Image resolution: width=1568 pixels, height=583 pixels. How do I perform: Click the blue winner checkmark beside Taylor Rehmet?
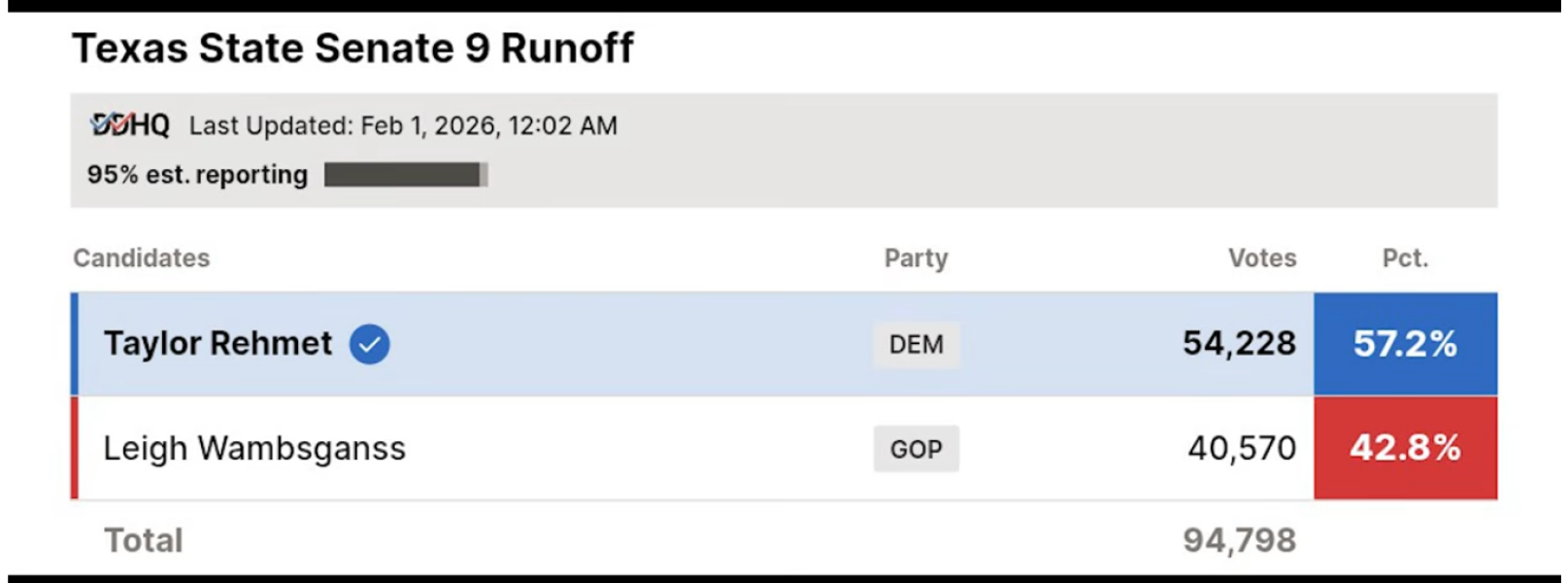pos(370,344)
